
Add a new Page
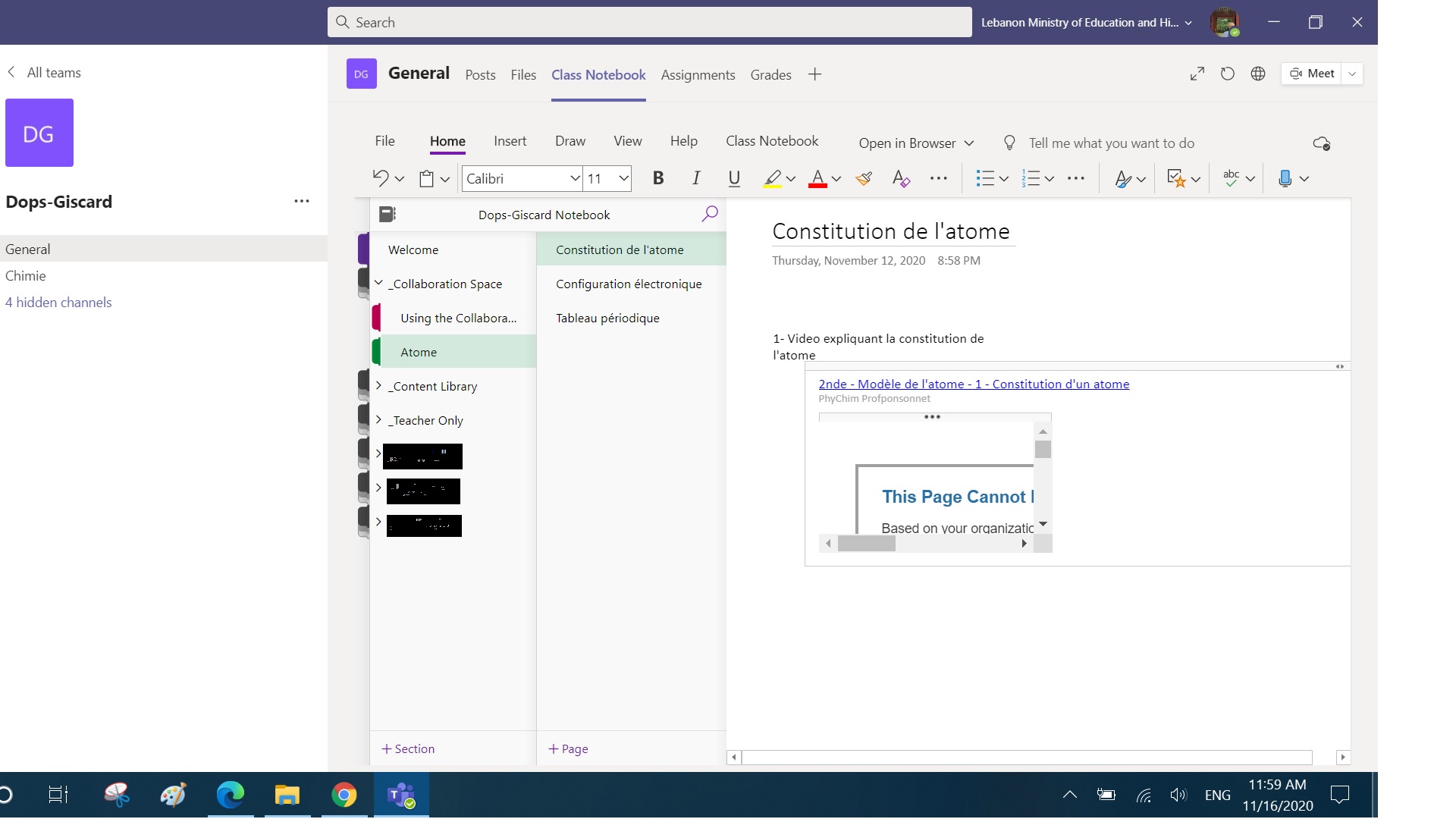pyautogui.click(x=568, y=748)
